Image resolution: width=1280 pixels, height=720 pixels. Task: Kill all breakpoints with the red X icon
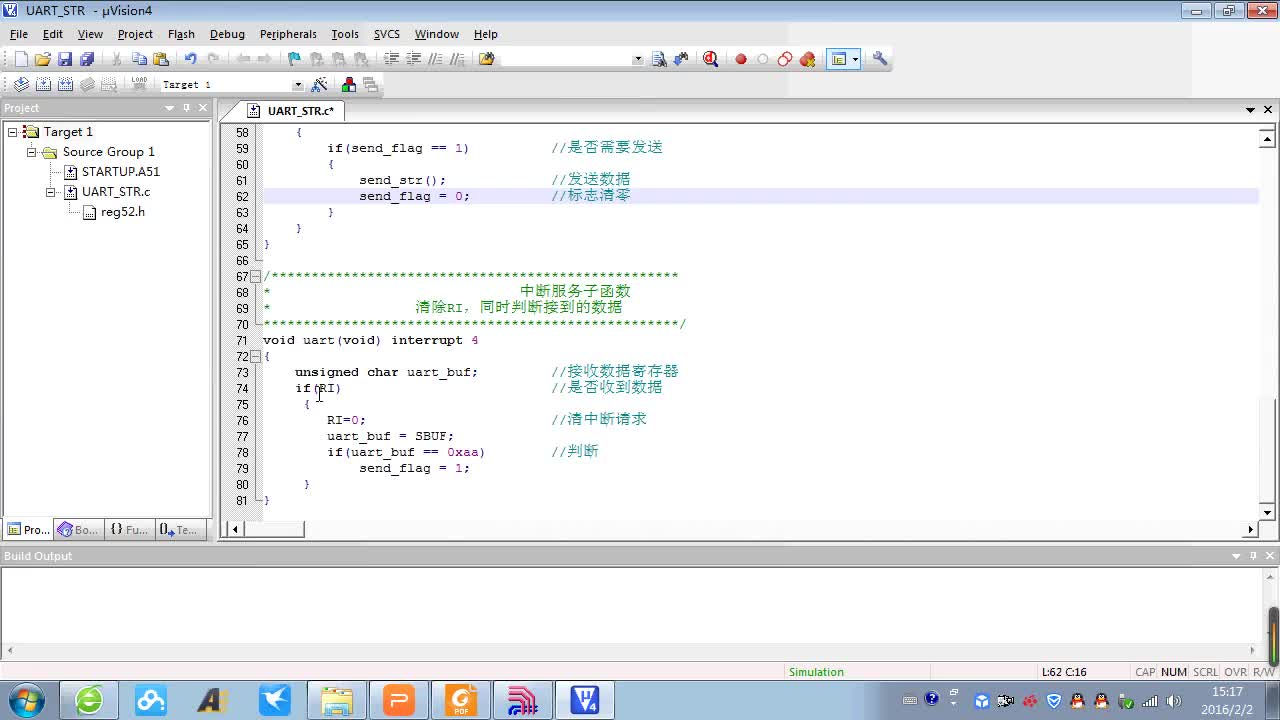click(808, 59)
